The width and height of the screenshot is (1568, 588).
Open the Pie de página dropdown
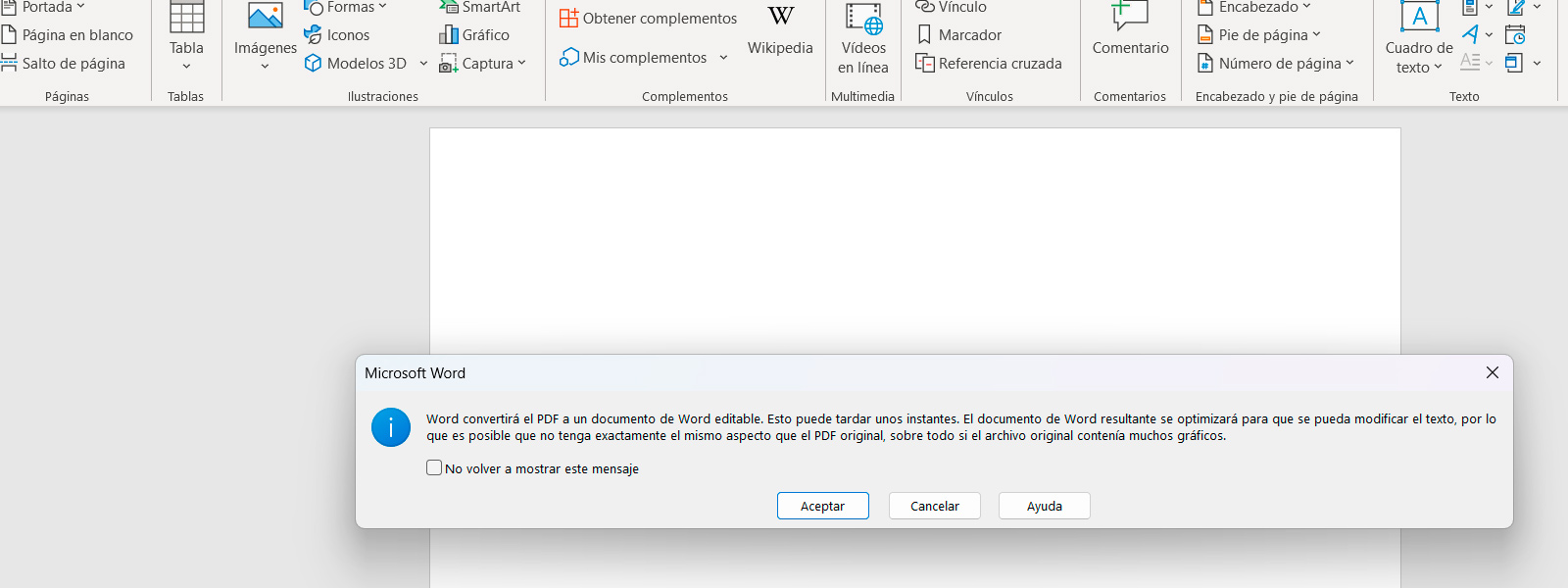(1259, 35)
